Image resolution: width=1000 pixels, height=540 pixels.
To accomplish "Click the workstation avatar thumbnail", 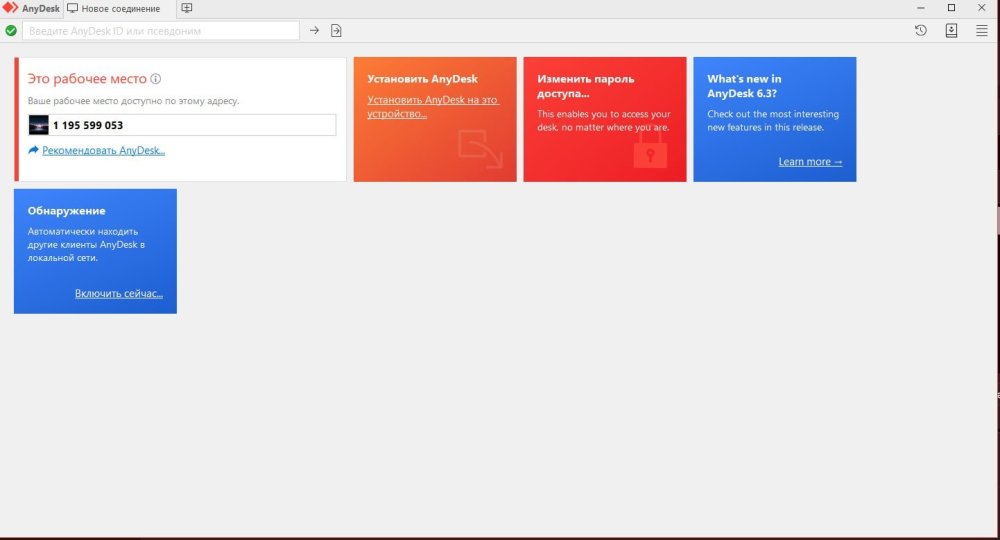I will [38, 125].
